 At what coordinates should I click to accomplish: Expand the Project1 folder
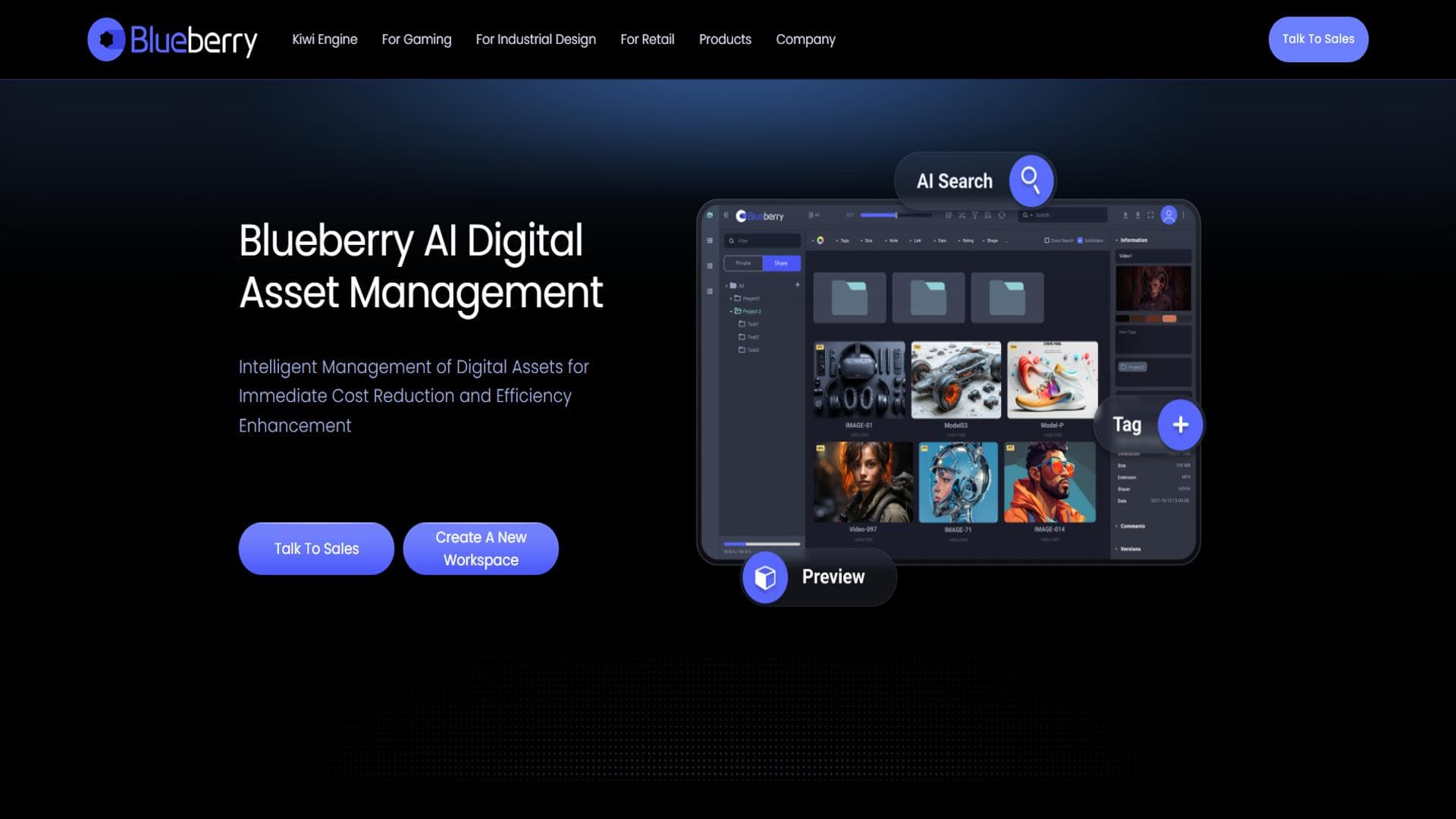(731, 299)
